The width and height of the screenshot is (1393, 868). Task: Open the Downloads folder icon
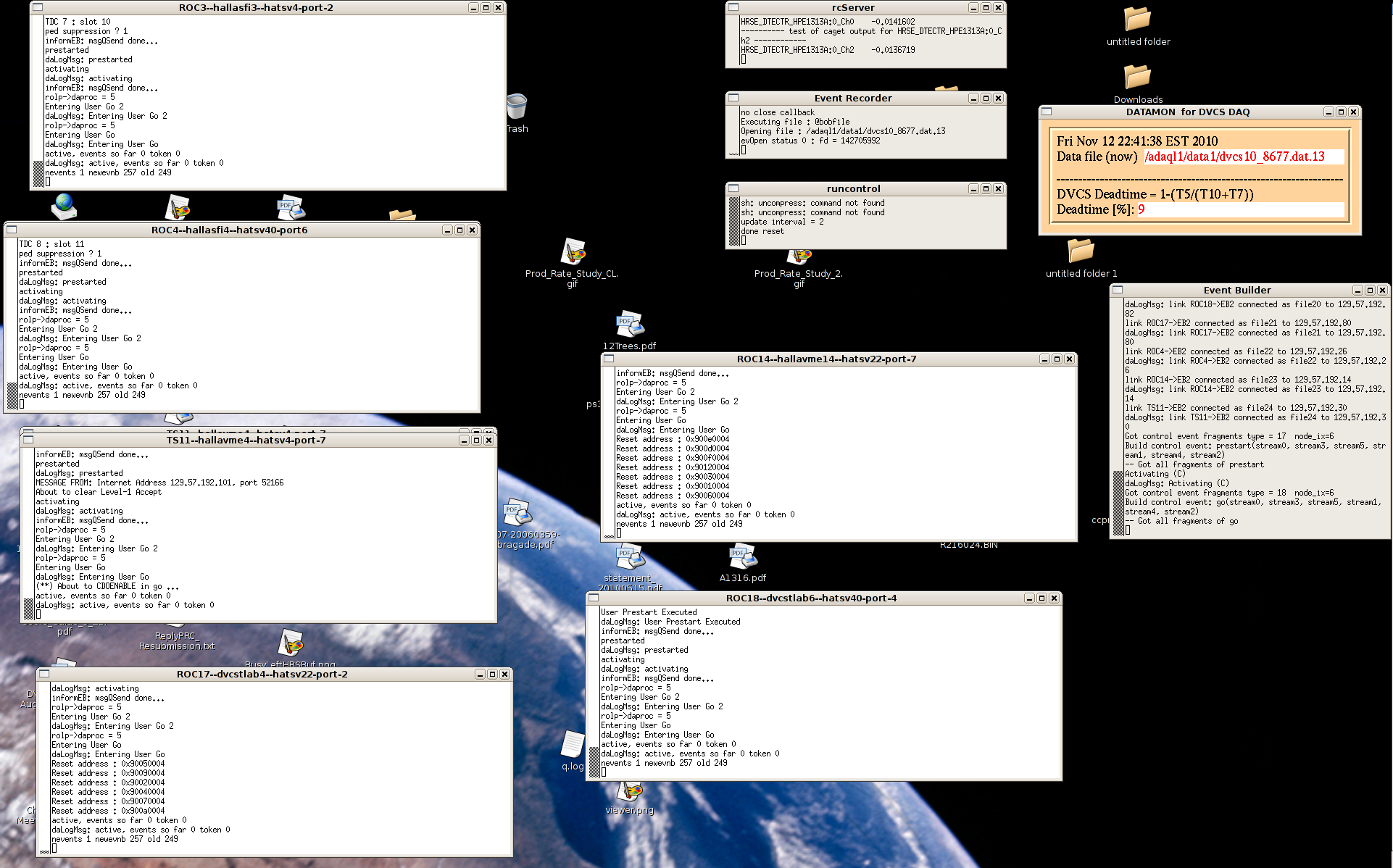[x=1137, y=77]
